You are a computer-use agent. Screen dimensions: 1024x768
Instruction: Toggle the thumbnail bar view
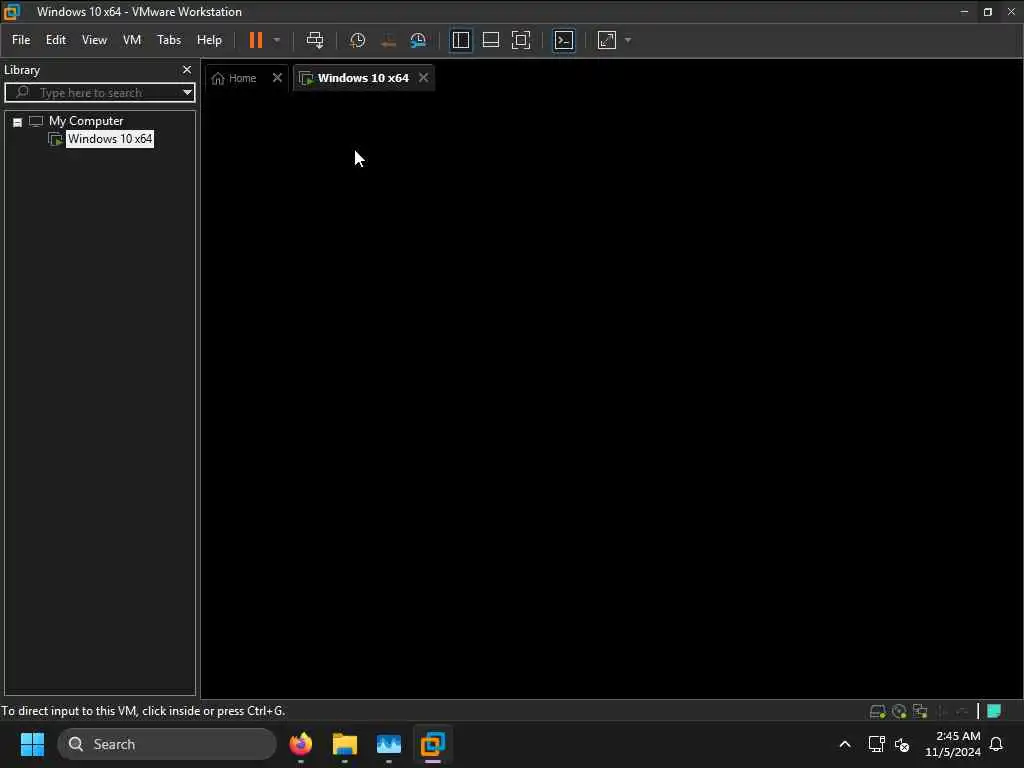coord(490,40)
